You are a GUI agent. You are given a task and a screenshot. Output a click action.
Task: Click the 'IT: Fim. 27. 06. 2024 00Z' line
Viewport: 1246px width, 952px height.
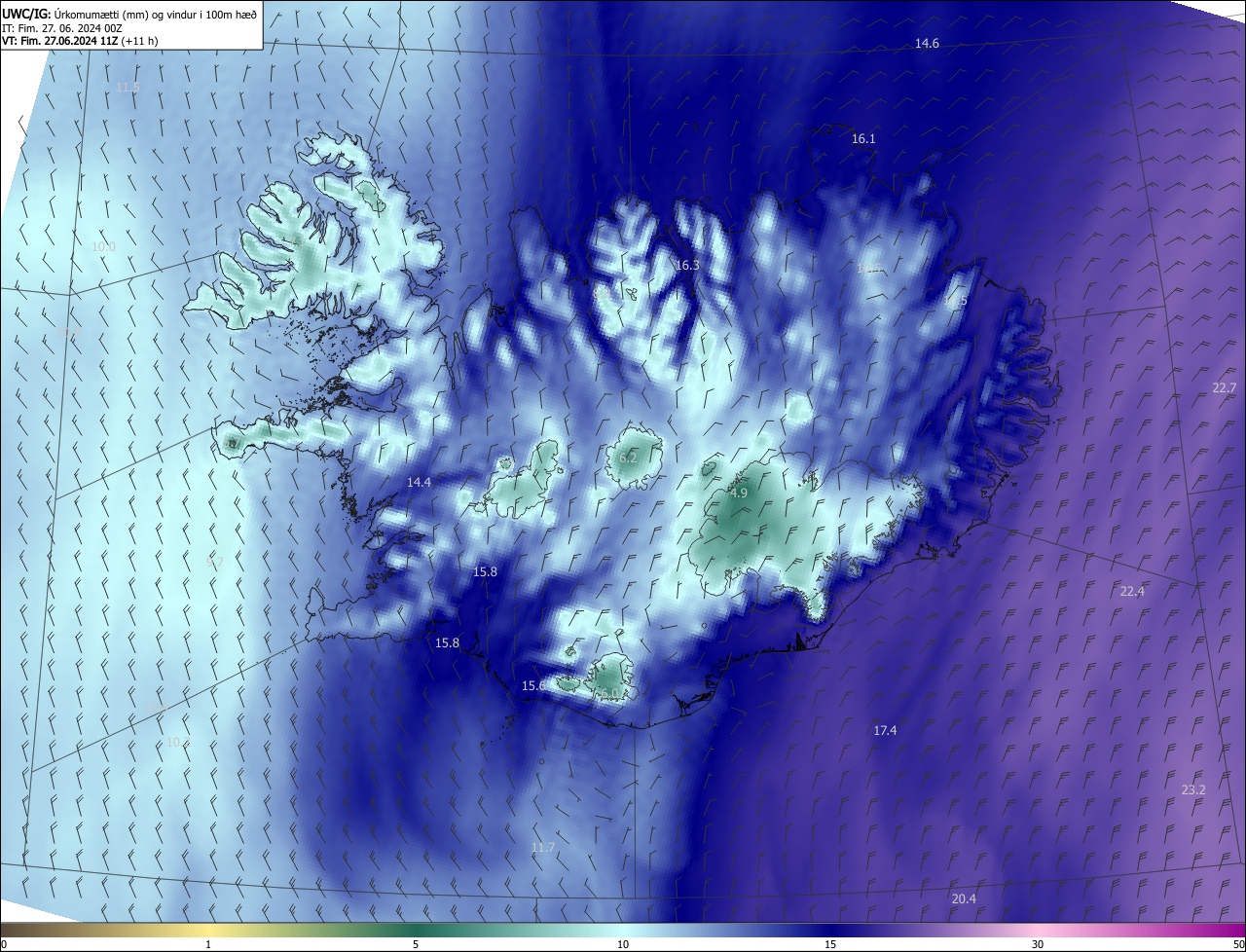62,27
